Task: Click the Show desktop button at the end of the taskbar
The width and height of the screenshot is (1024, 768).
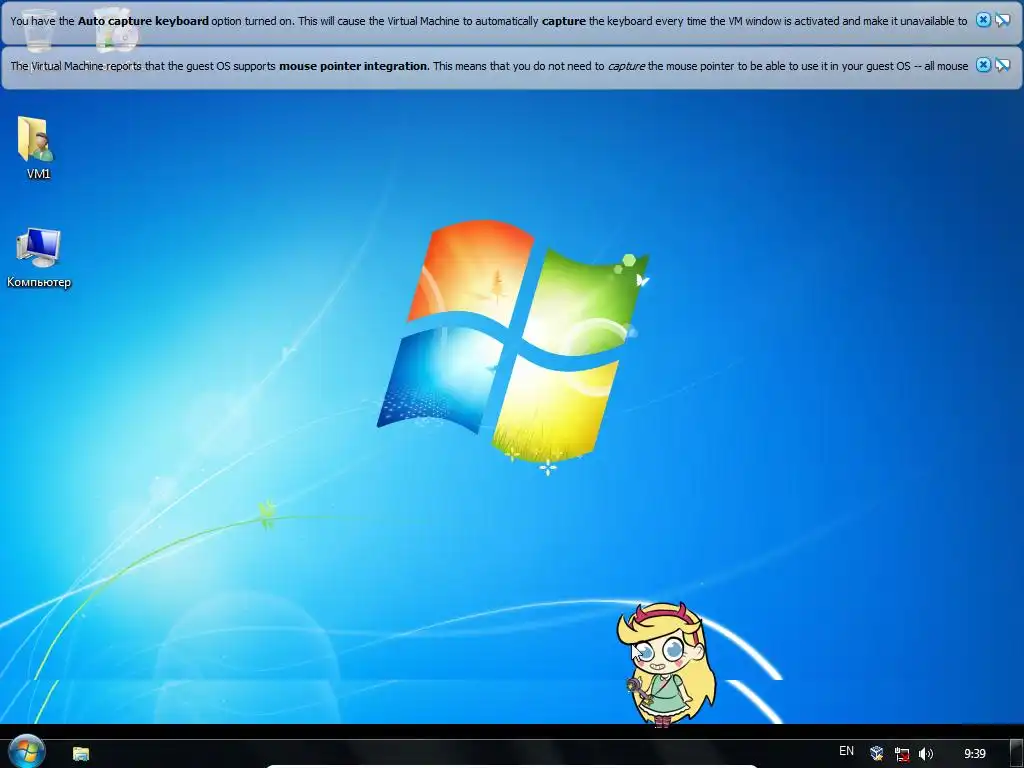Action: coord(1017,754)
